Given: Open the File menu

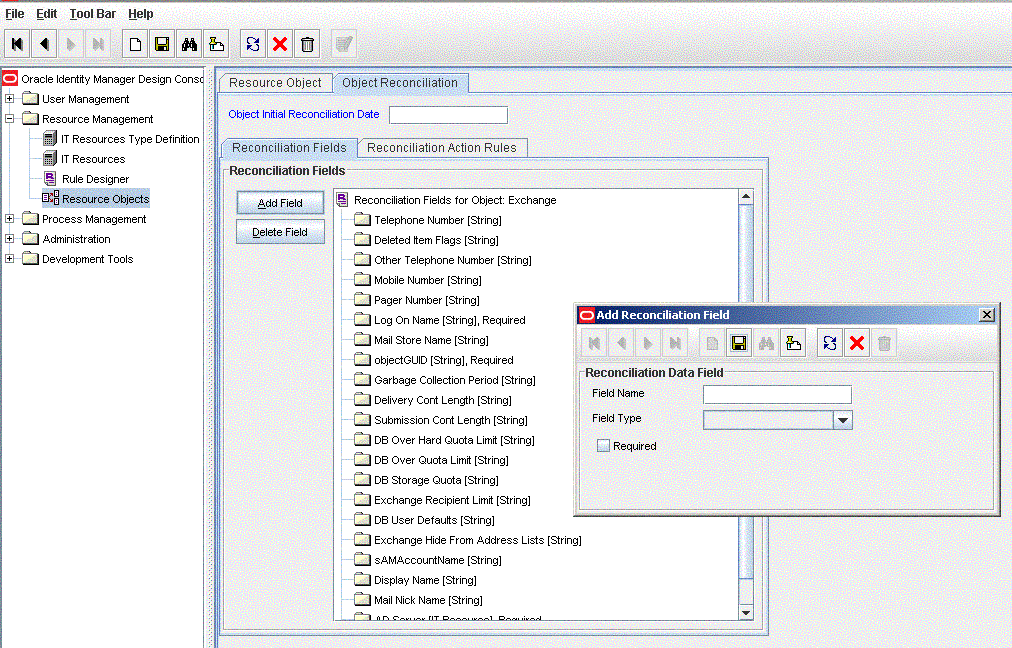Looking at the screenshot, I should point(15,14).
